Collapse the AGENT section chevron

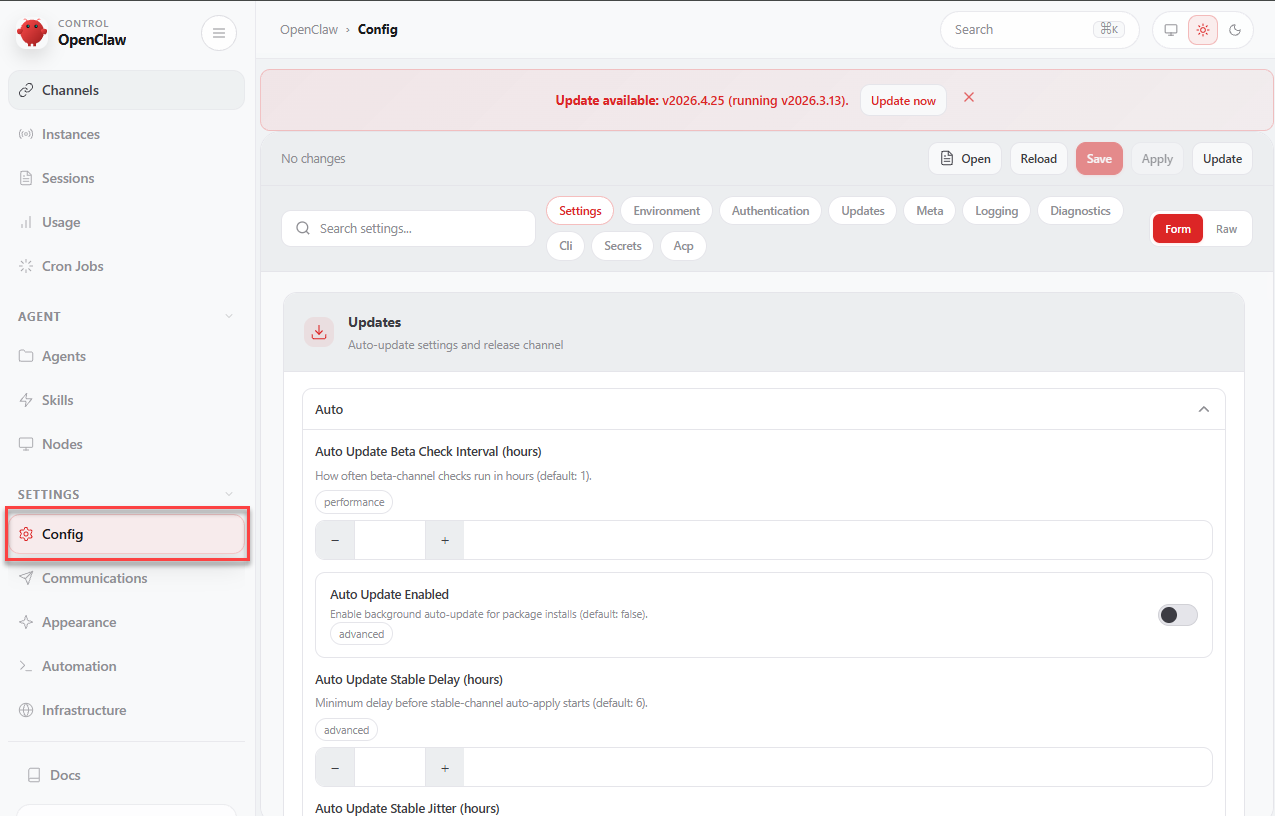pyautogui.click(x=229, y=316)
